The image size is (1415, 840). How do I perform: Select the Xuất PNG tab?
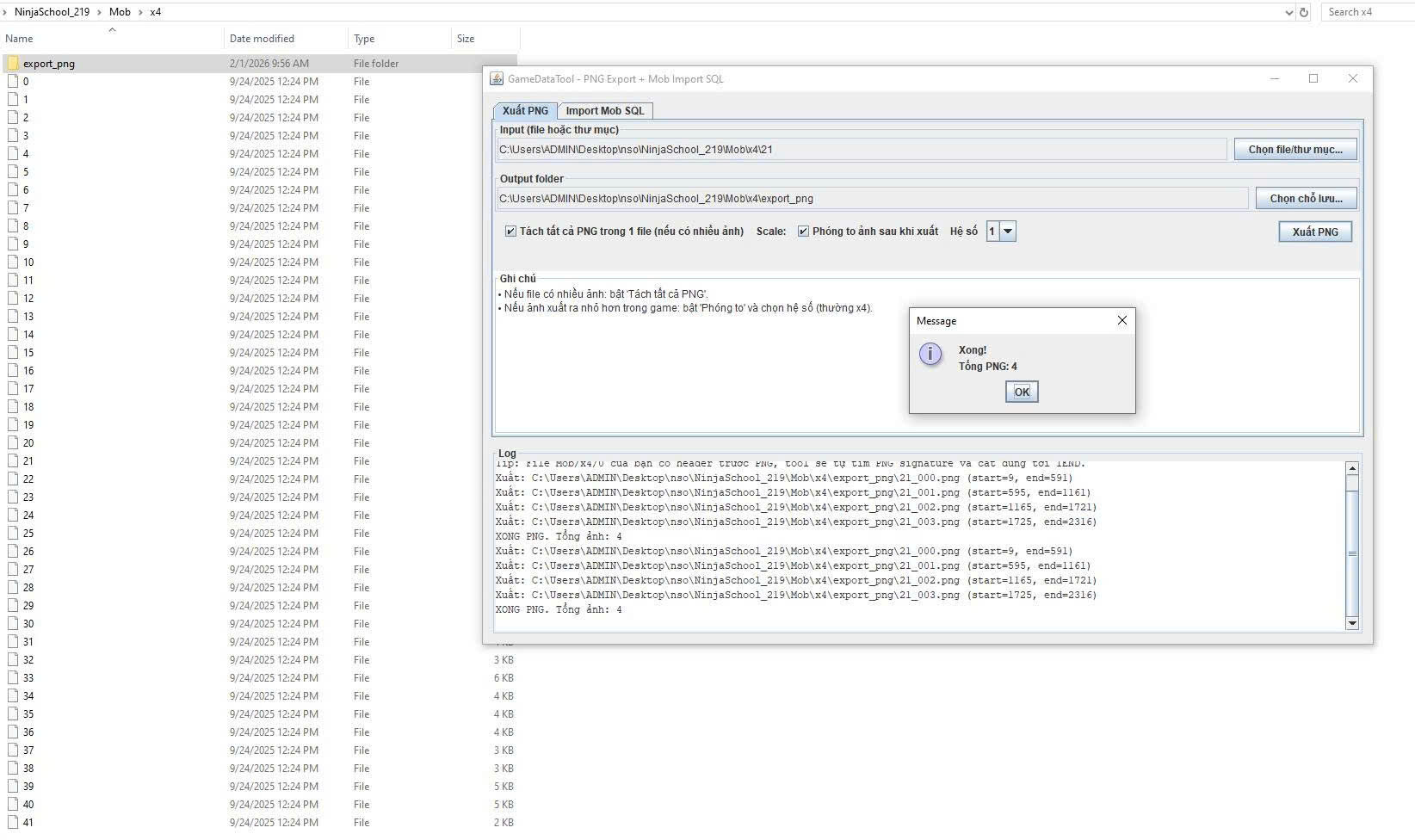pos(525,110)
